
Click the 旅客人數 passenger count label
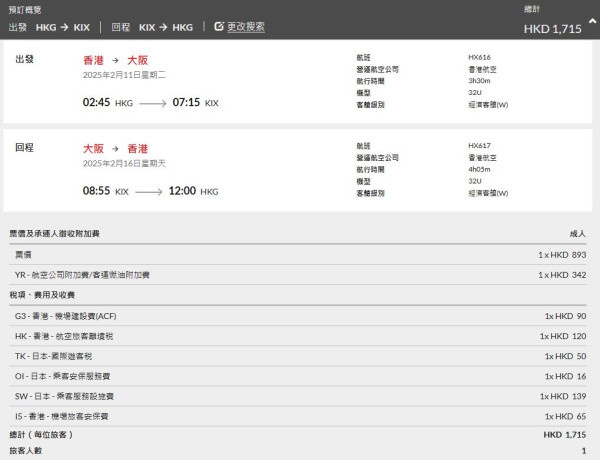pyautogui.click(x=26, y=451)
